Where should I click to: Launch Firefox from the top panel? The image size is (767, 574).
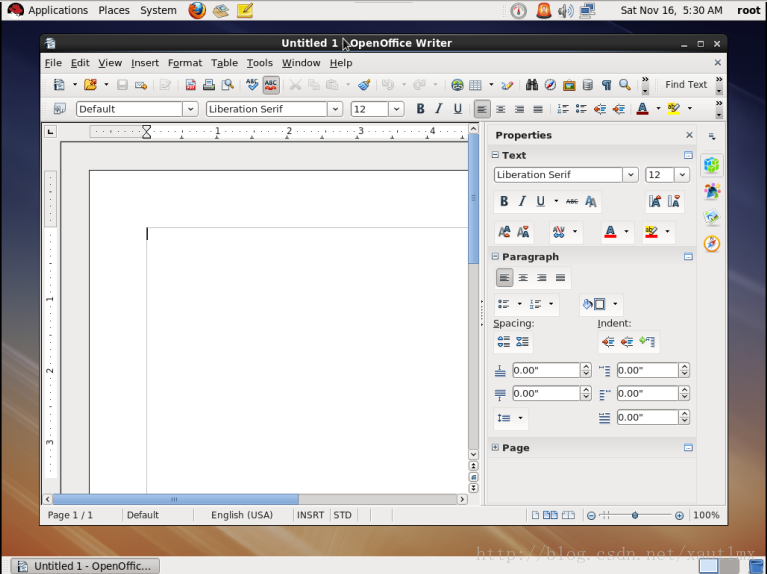tap(197, 10)
